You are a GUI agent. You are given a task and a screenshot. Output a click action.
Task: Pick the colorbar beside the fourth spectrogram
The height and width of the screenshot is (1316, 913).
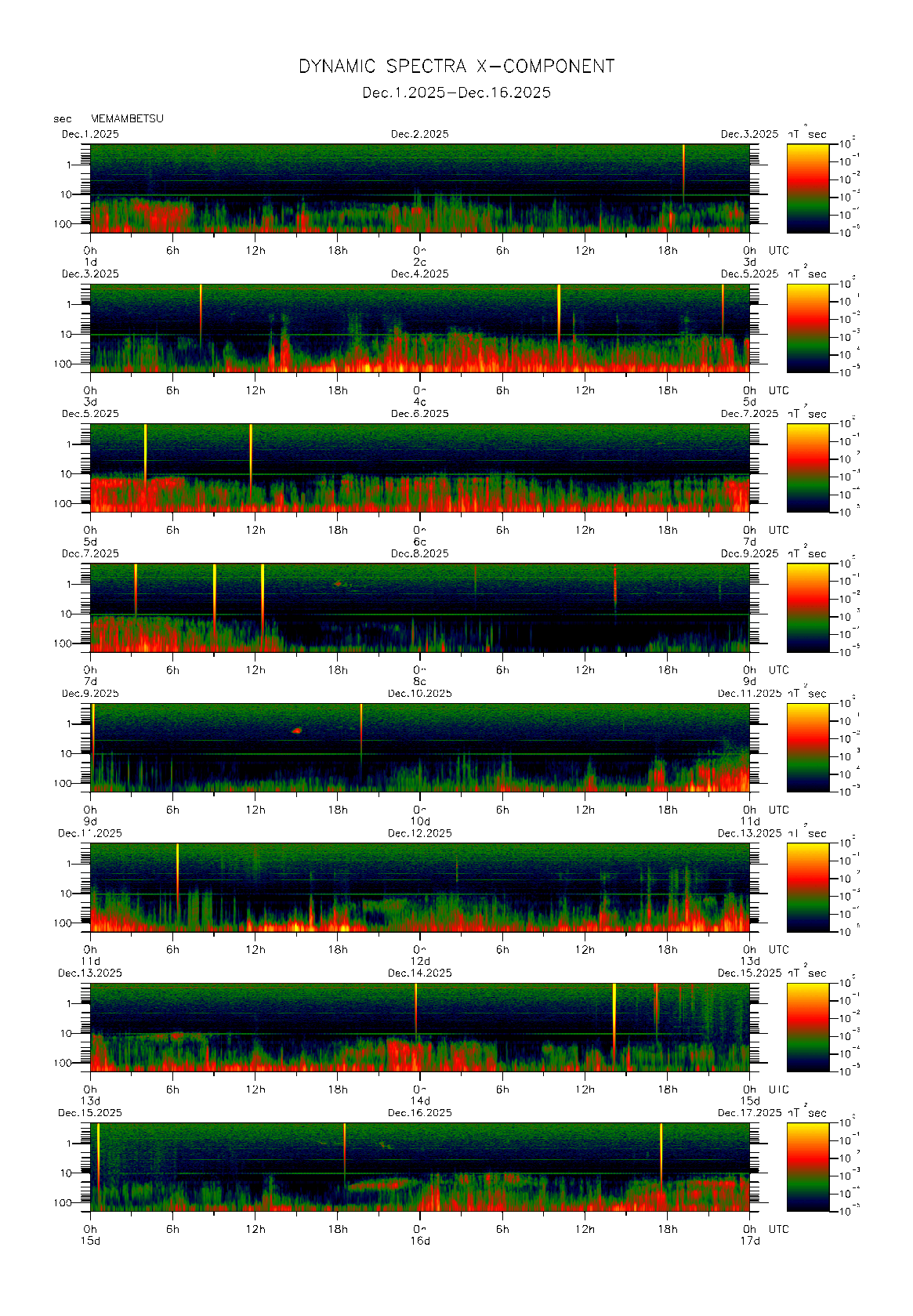[807, 607]
